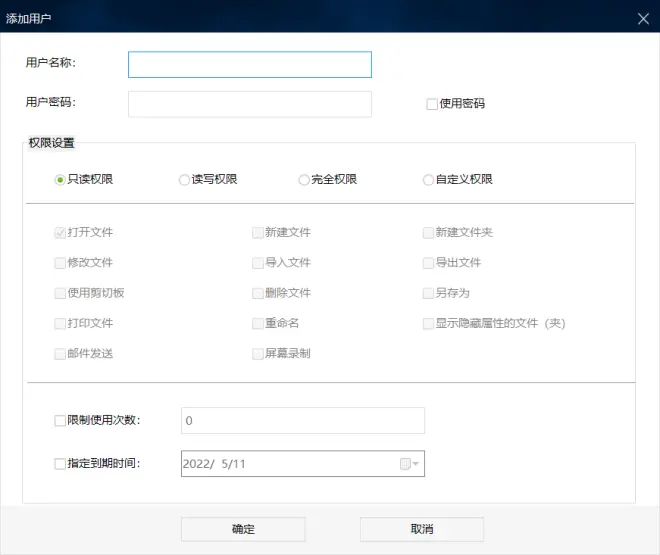Tick the 屏幕录制 permission checkbox
The width and height of the screenshot is (660, 555).
[x=258, y=354]
